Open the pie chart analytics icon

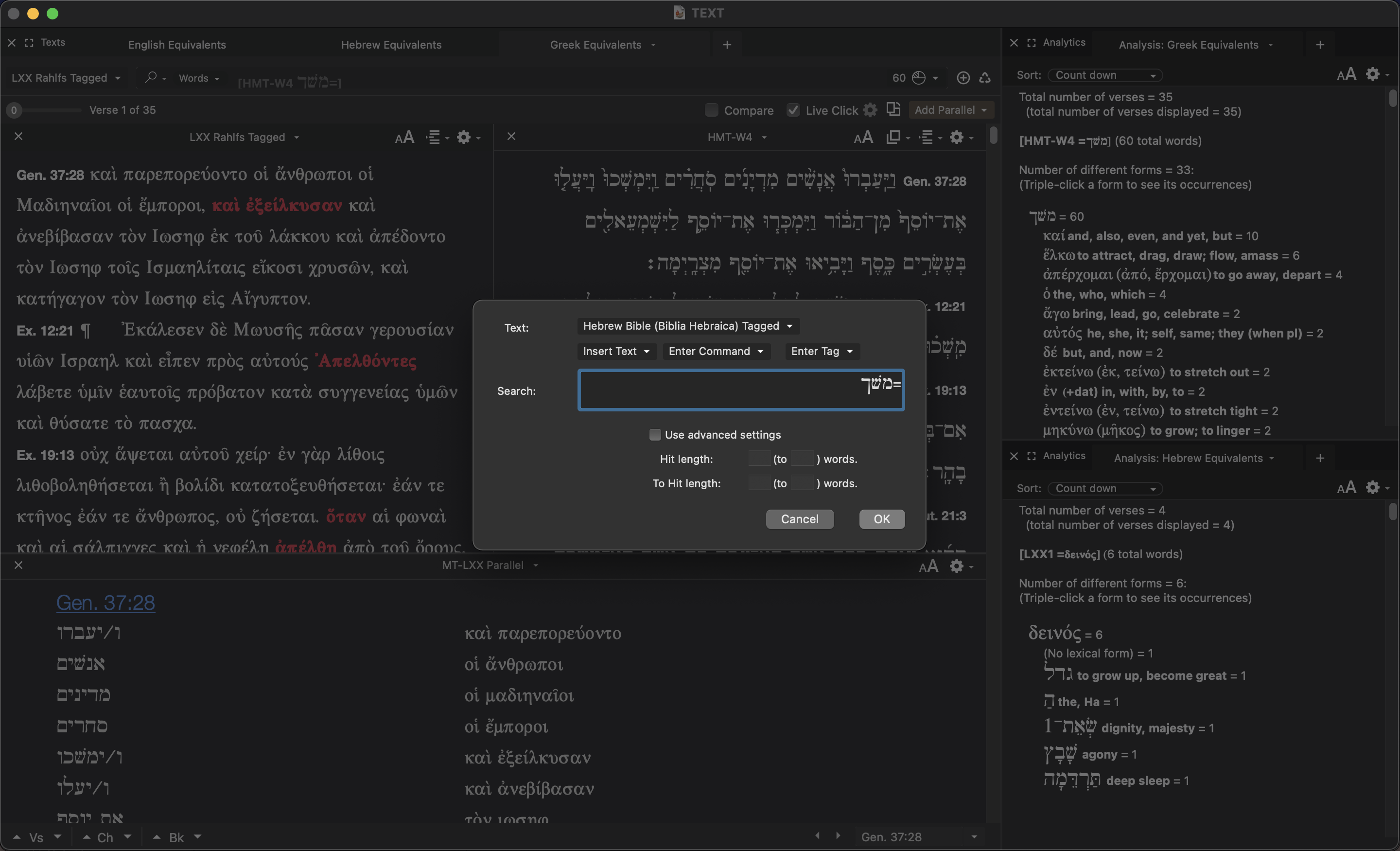click(x=918, y=77)
